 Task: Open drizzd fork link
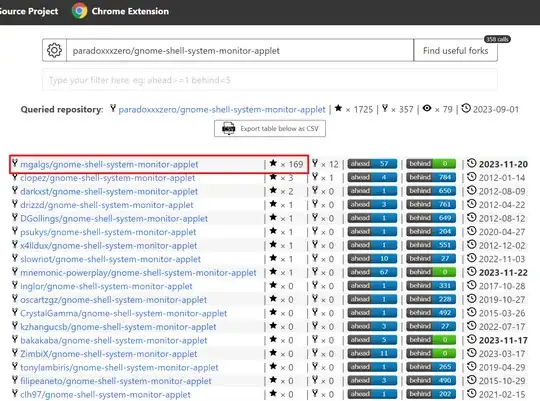click(107, 205)
